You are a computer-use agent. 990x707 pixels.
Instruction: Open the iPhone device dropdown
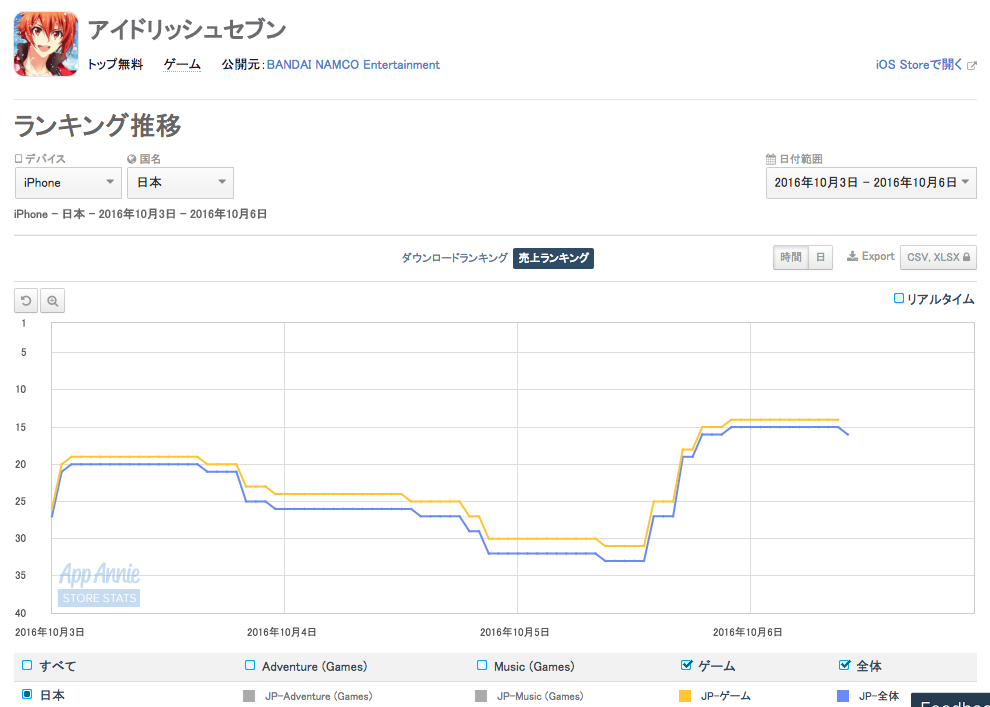[x=68, y=182]
